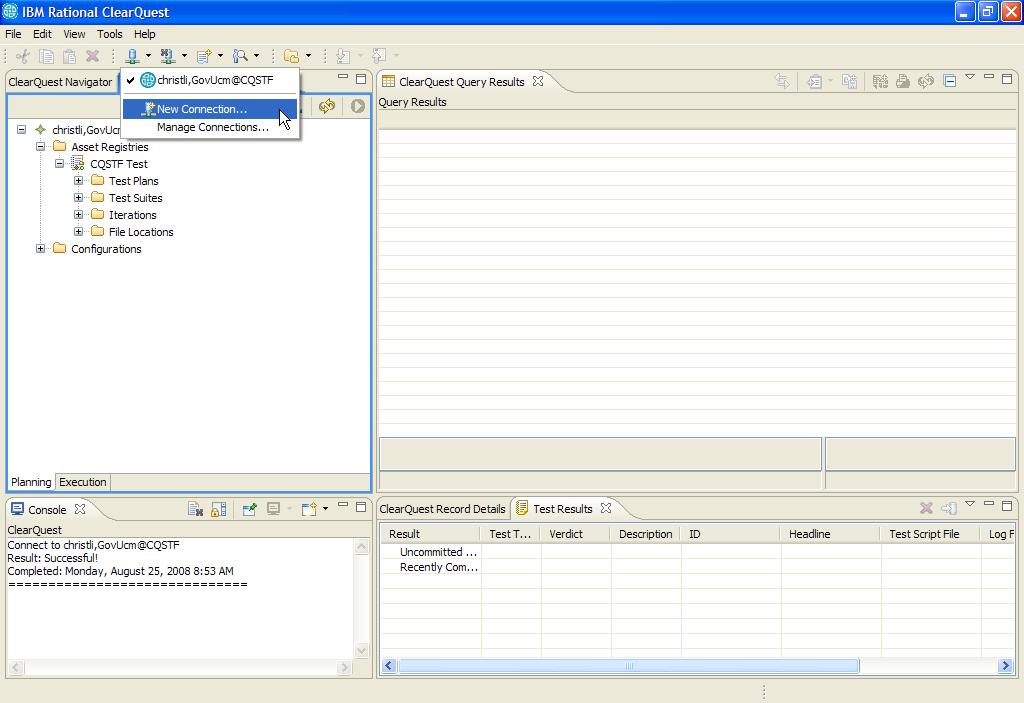The height and width of the screenshot is (703, 1024).
Task: Select the Test Results tab
Action: point(562,509)
